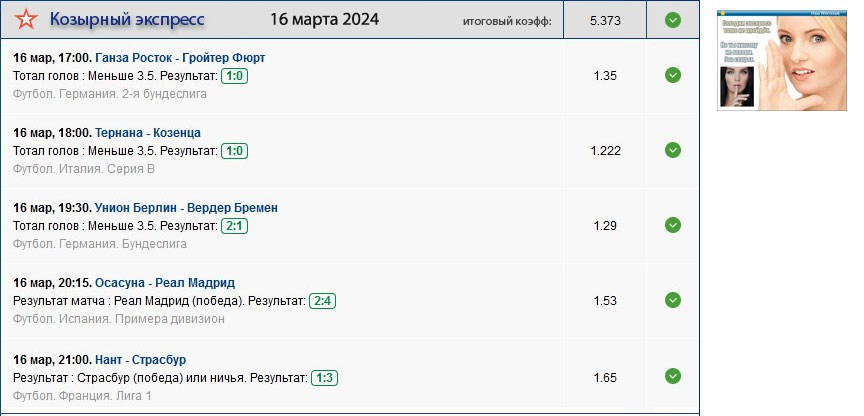The width and height of the screenshot is (864, 416).
Task: Click the 1:0 result badge for Ганза Росток
Action: 234,76
